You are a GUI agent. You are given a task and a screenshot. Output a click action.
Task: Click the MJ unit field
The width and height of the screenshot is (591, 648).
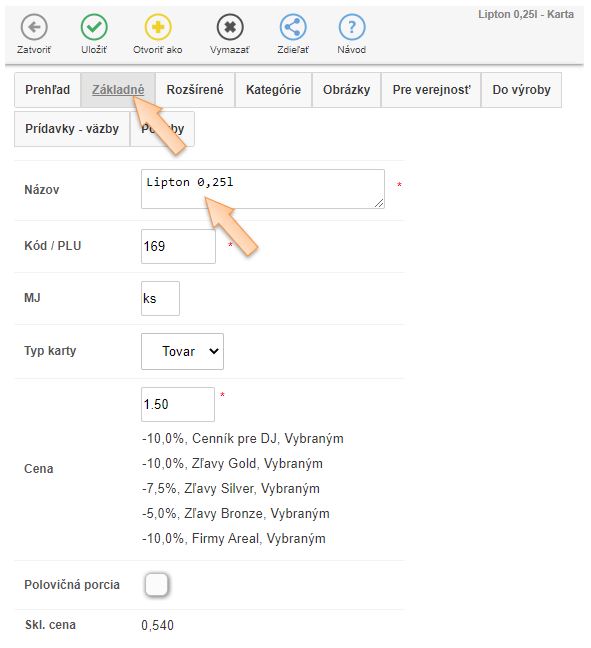pyautogui.click(x=160, y=298)
